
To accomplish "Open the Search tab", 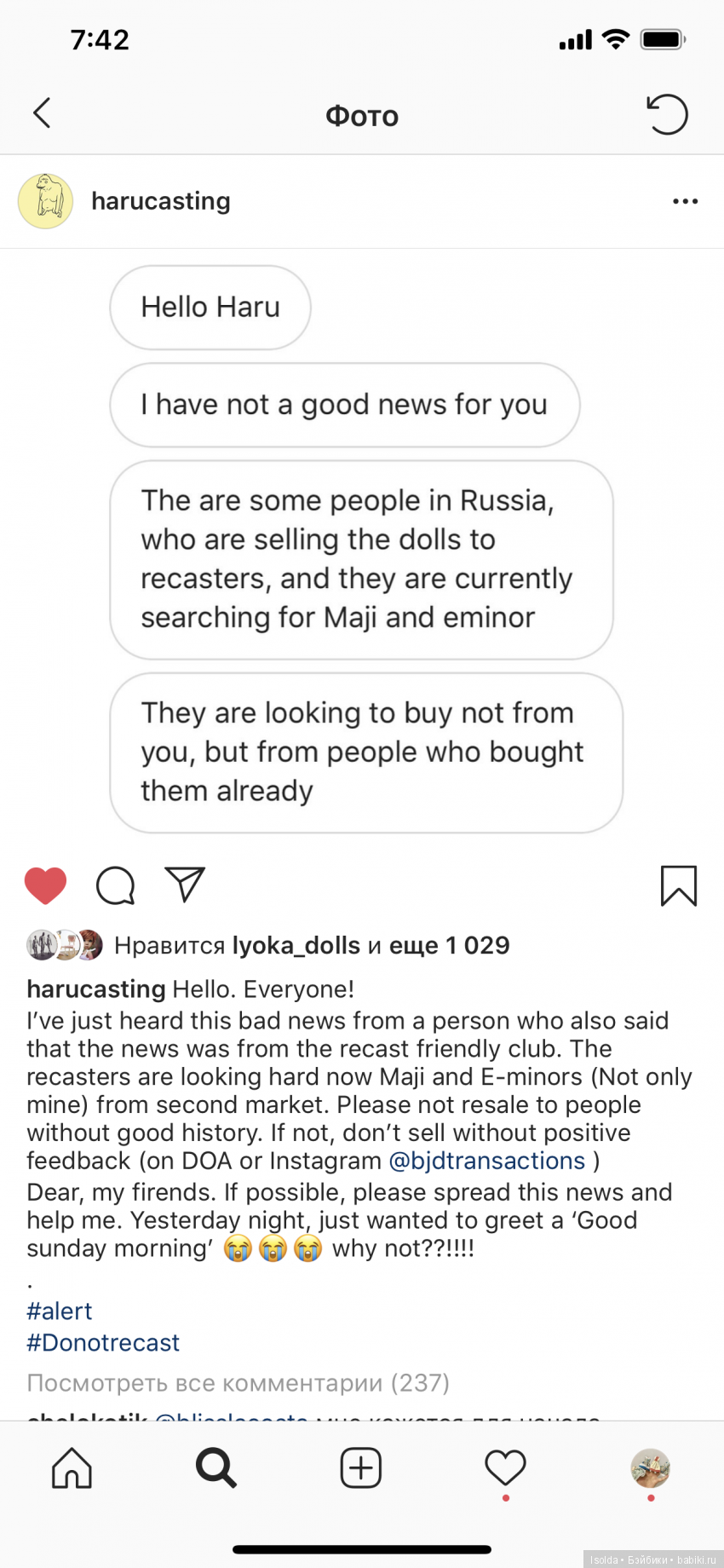I will coord(216,1467).
